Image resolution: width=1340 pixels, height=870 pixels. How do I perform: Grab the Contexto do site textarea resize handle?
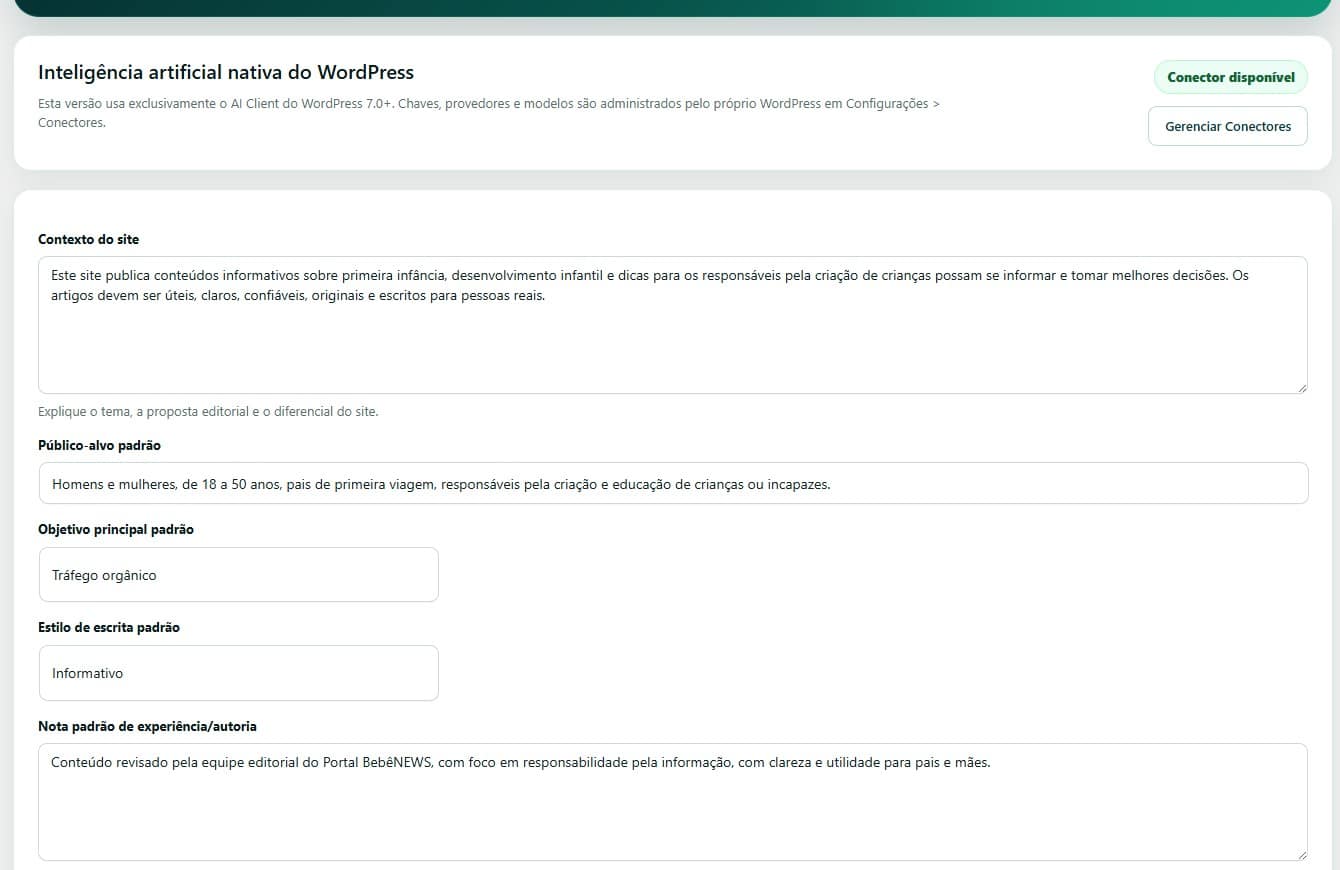(x=1300, y=387)
